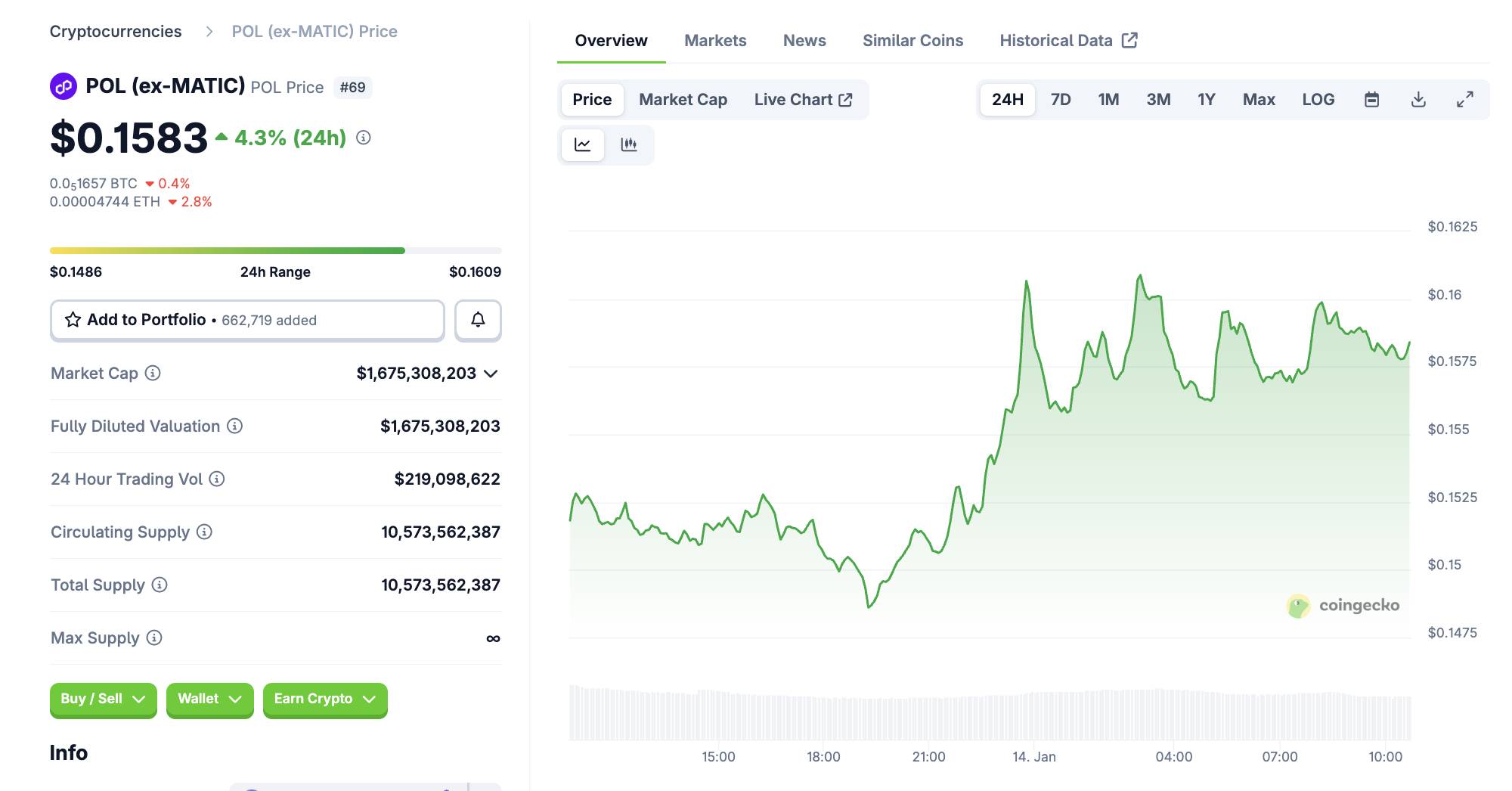This screenshot has height=791, width=1512.
Task: Open the Live Chart external link
Action: [x=803, y=99]
